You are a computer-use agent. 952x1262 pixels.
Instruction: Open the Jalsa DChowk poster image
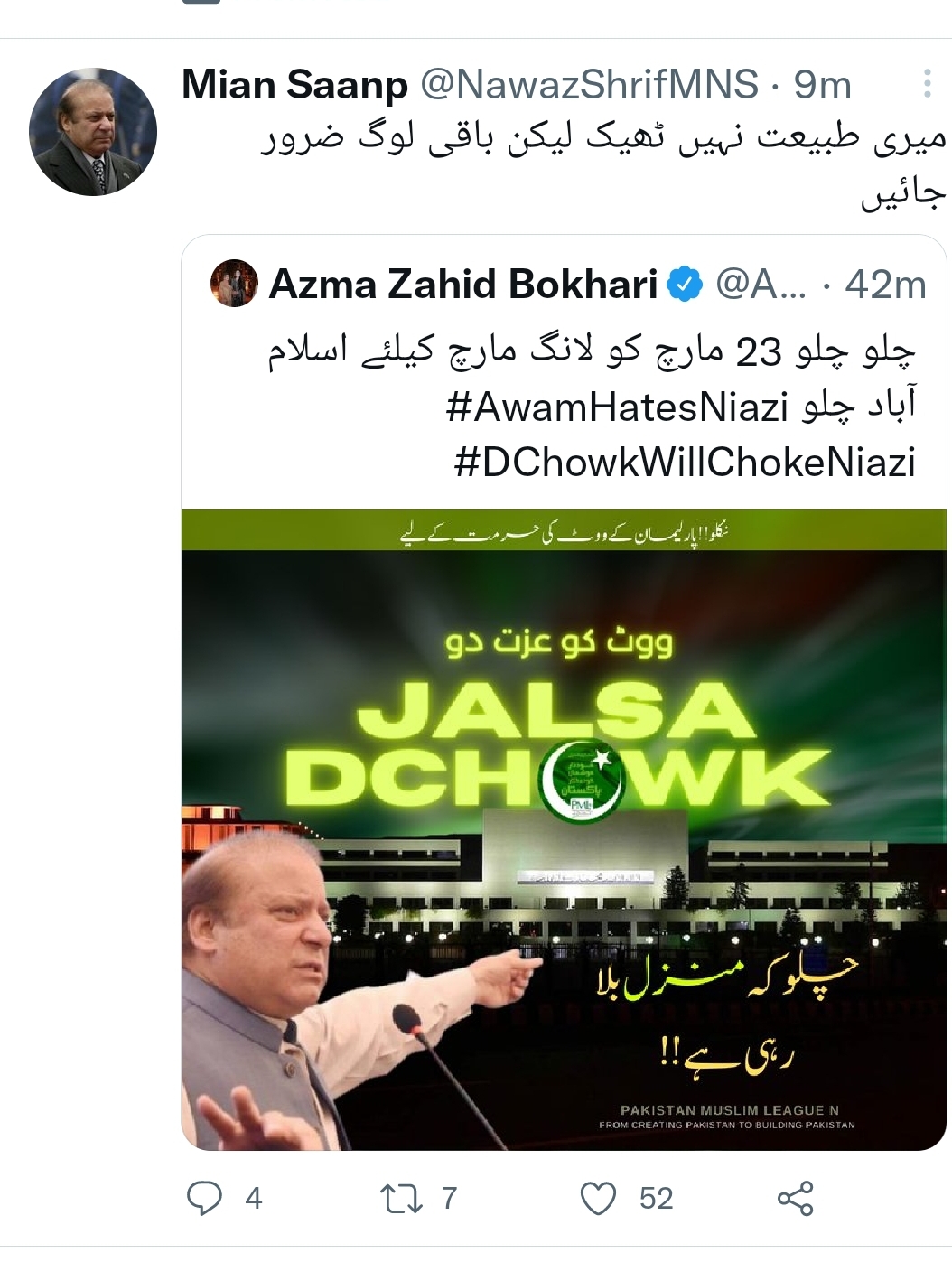click(x=564, y=830)
